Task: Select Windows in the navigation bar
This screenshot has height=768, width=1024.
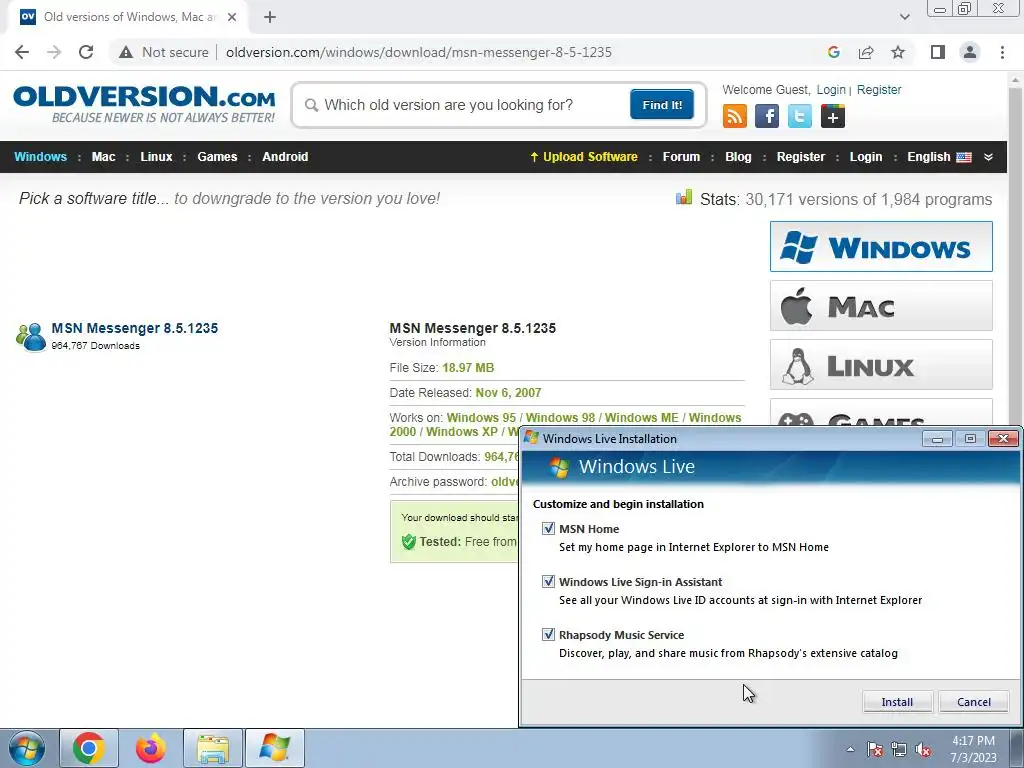Action: click(x=40, y=157)
